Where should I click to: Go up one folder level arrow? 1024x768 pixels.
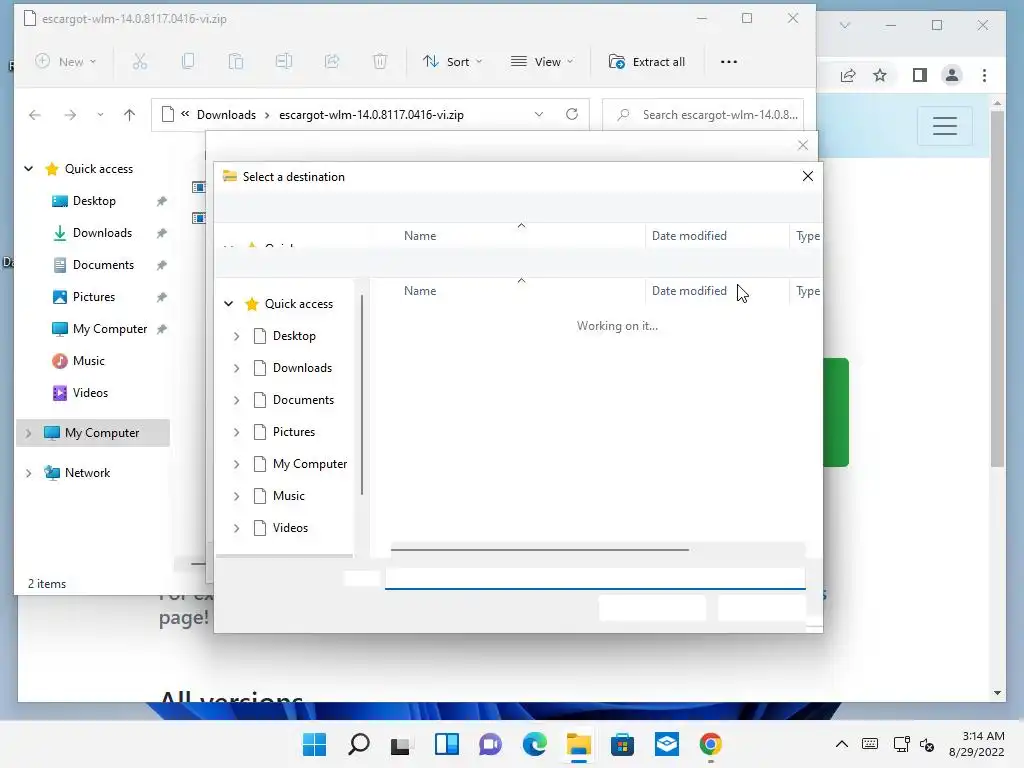pos(129,115)
